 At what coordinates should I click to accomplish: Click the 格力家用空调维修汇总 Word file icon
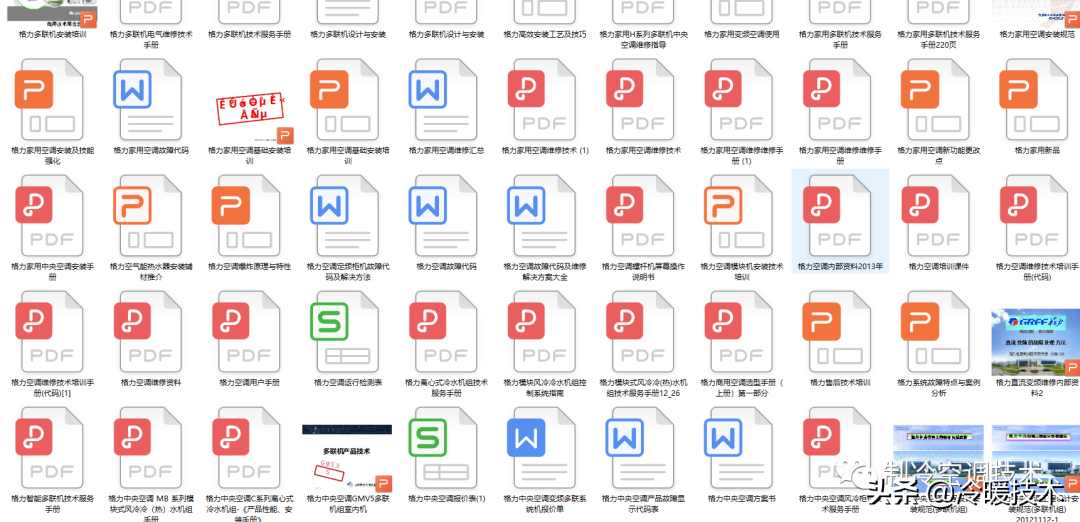click(442, 100)
